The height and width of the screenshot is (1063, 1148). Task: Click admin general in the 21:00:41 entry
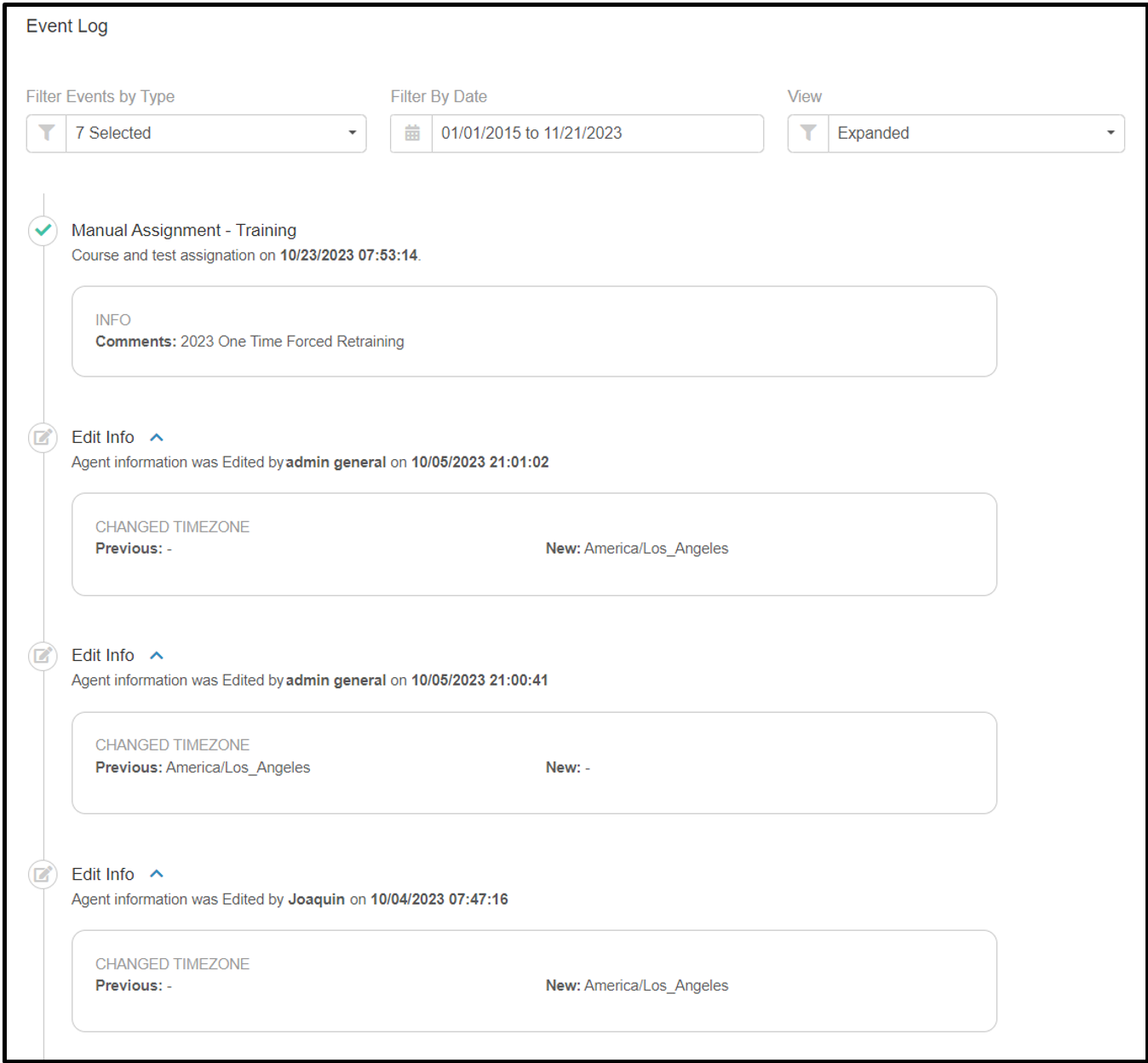(336, 681)
